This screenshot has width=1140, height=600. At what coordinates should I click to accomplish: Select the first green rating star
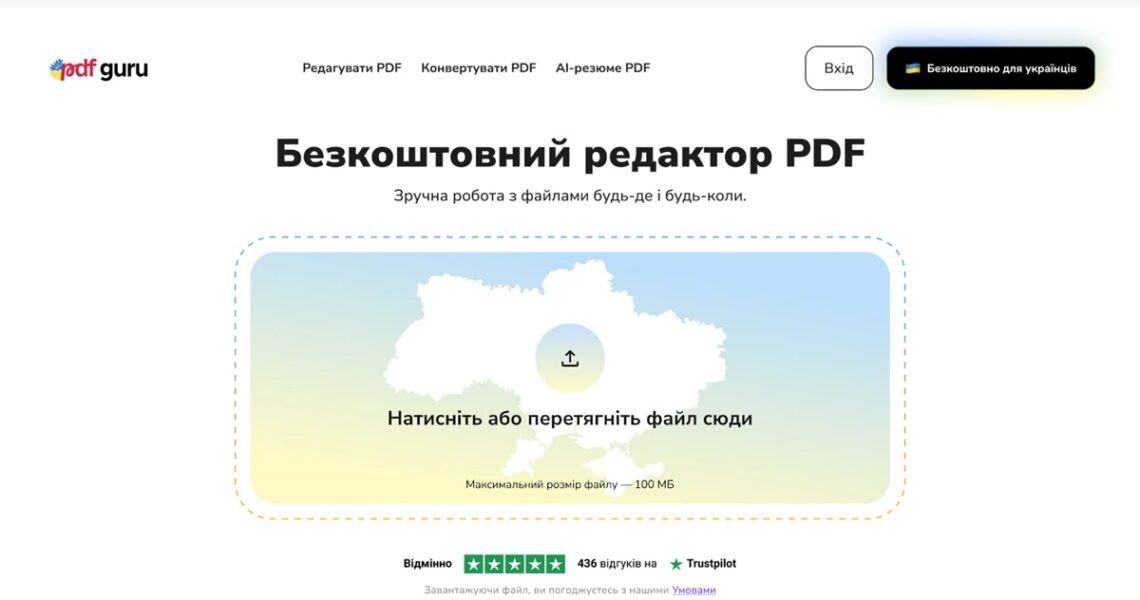click(474, 564)
